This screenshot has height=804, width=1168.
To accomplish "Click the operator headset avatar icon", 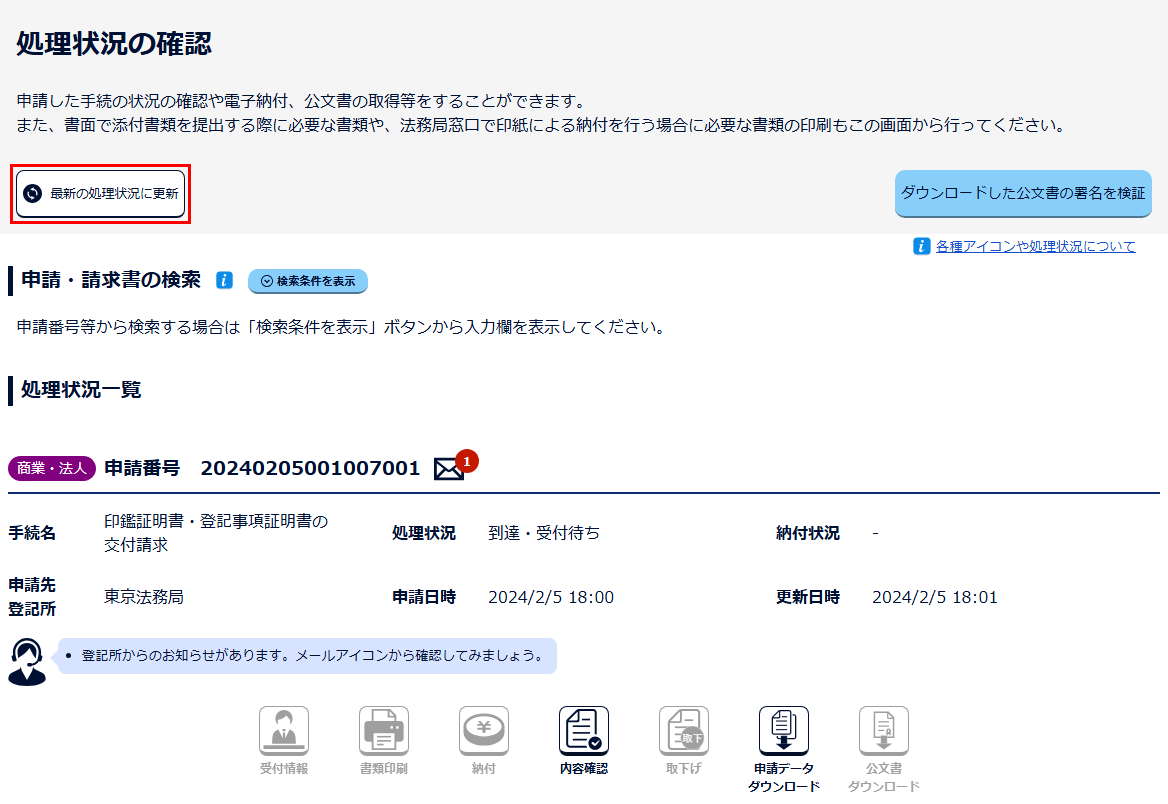I will click(27, 661).
